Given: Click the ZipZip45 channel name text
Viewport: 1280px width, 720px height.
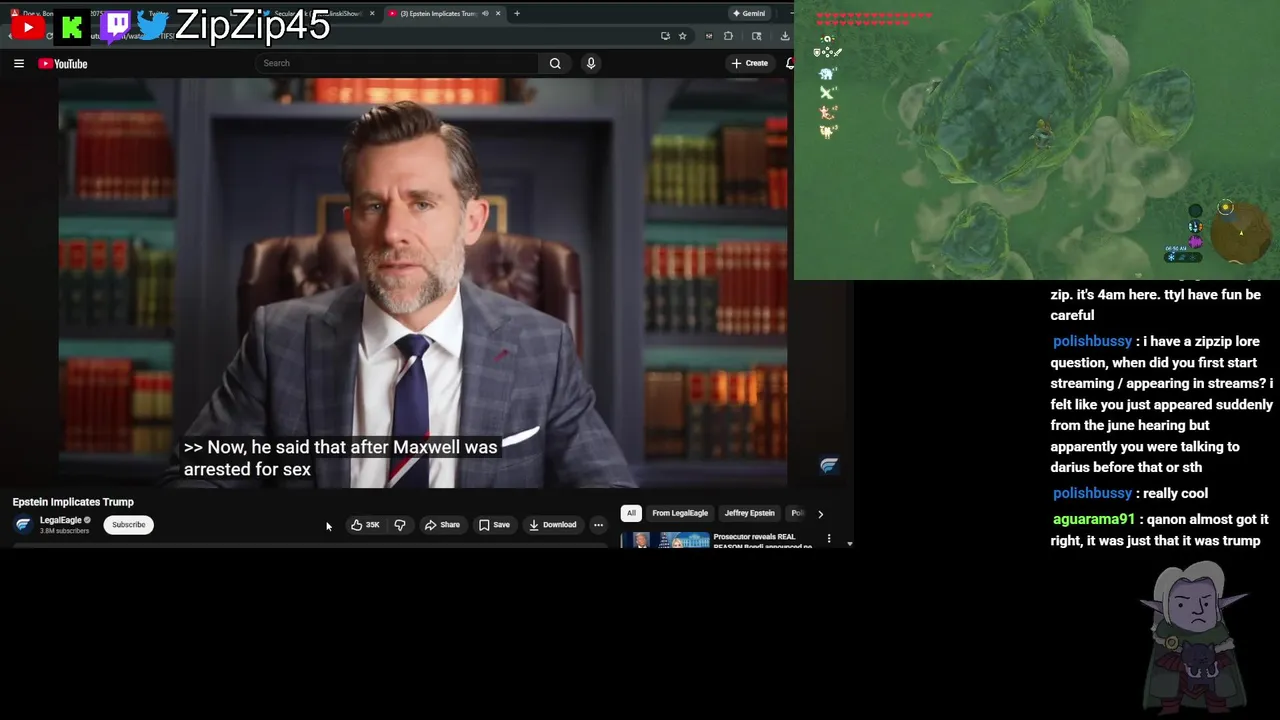Looking at the screenshot, I should pos(252,25).
